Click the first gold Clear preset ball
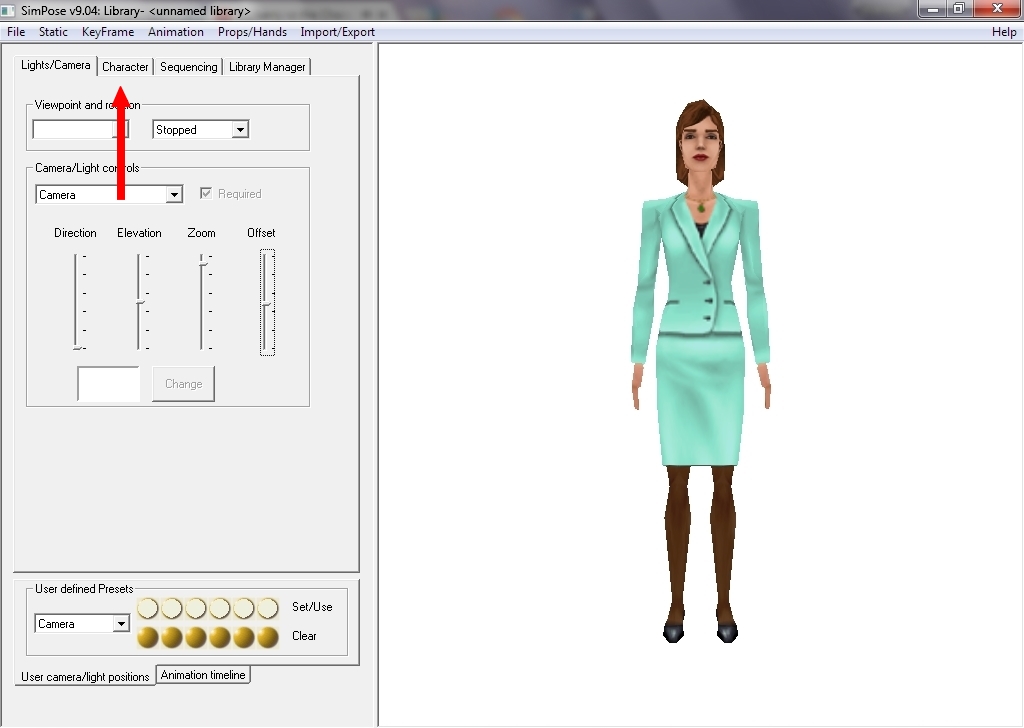This screenshot has height=728, width=1024. 148,637
